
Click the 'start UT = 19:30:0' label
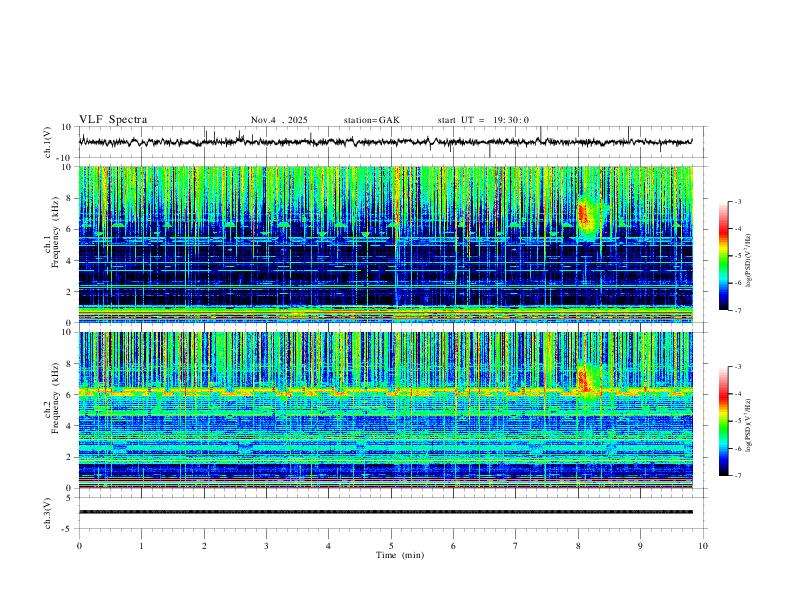click(x=483, y=120)
